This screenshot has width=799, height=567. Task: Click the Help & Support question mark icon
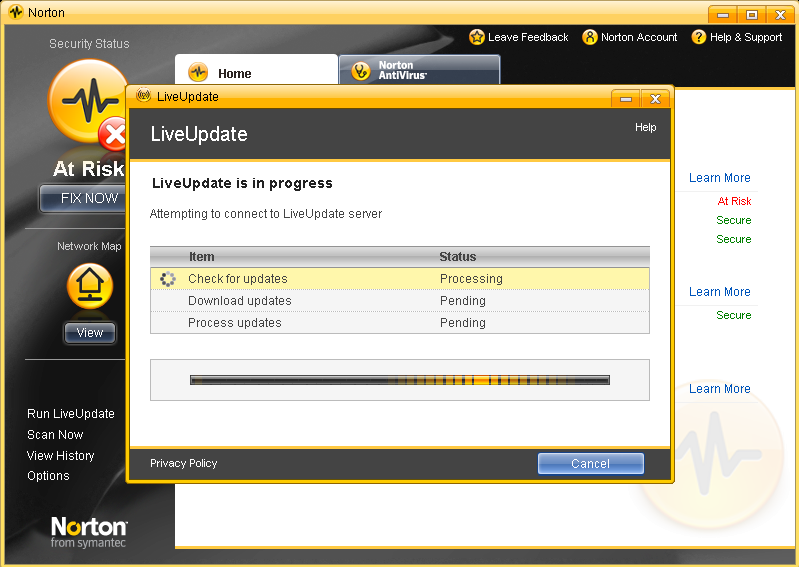pyautogui.click(x=699, y=37)
